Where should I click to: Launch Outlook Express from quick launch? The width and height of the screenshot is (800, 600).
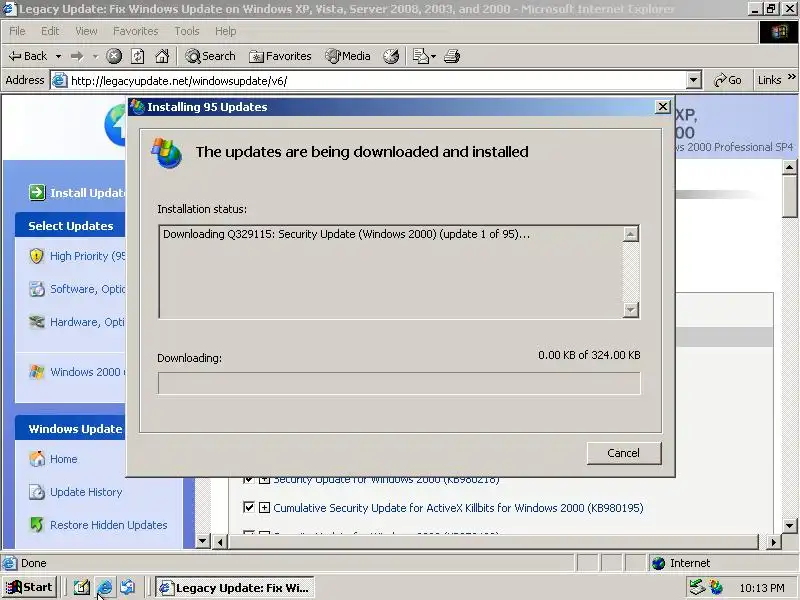(128, 588)
